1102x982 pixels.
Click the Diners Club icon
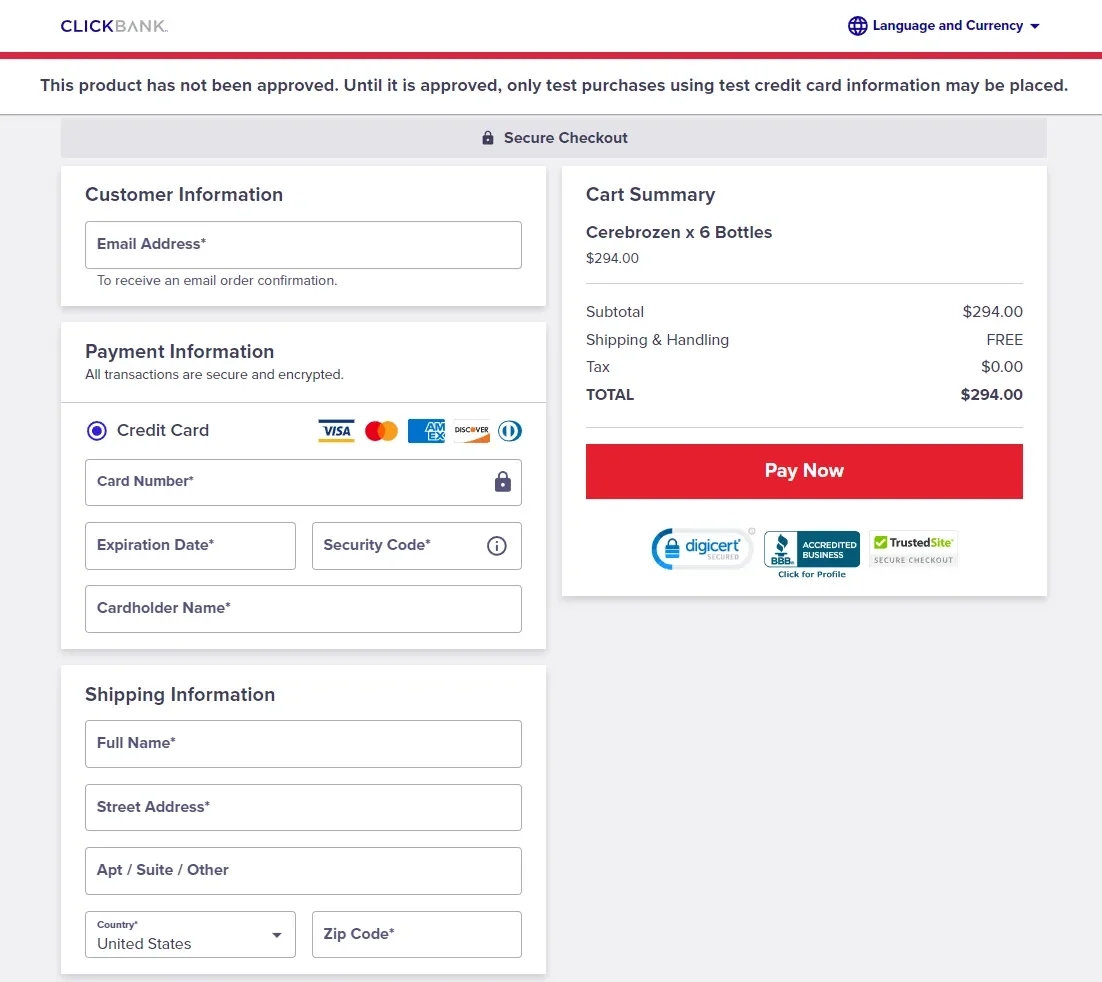pyautogui.click(x=509, y=430)
